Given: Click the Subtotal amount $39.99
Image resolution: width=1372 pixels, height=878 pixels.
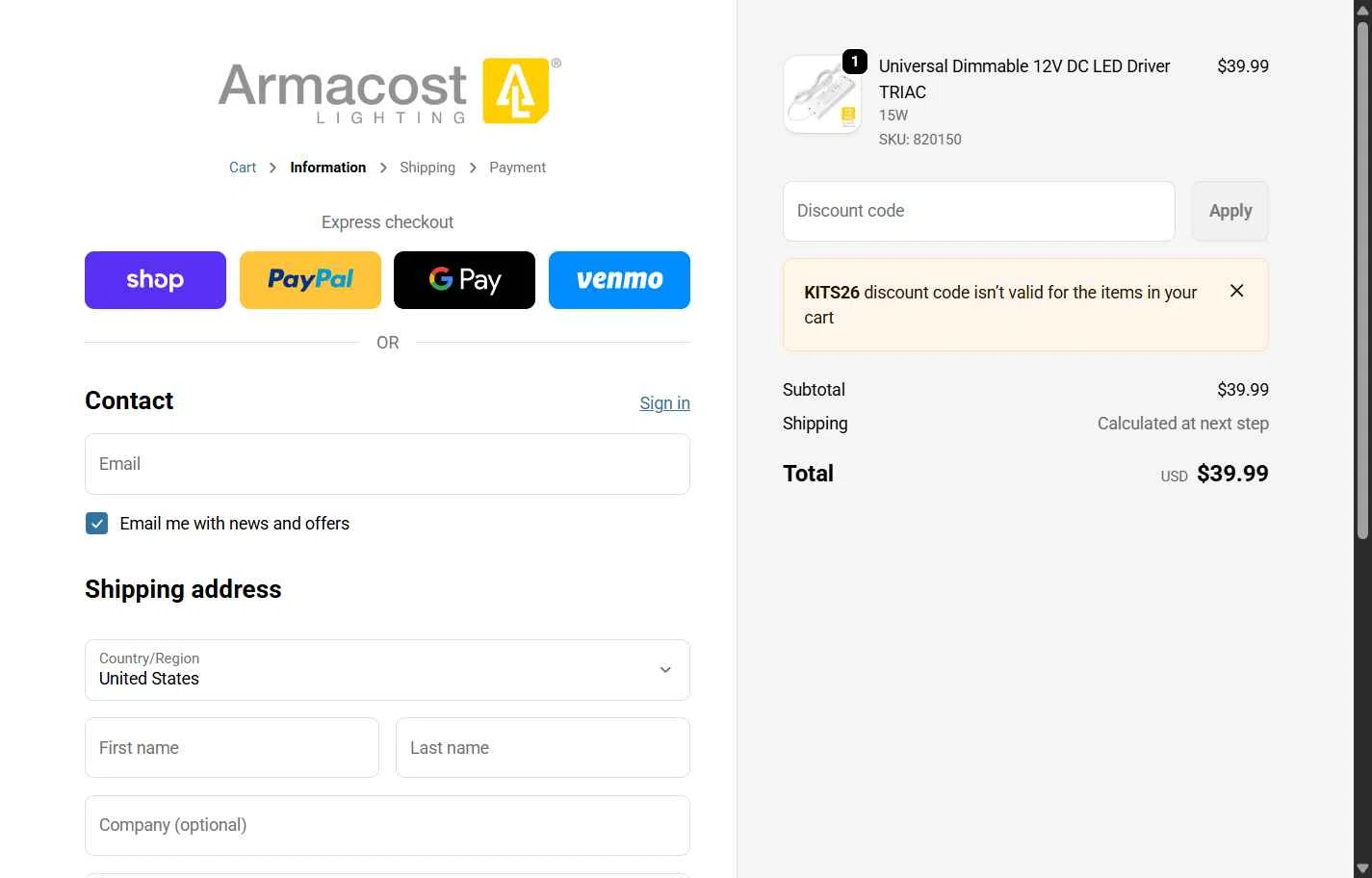Looking at the screenshot, I should click(1243, 390).
